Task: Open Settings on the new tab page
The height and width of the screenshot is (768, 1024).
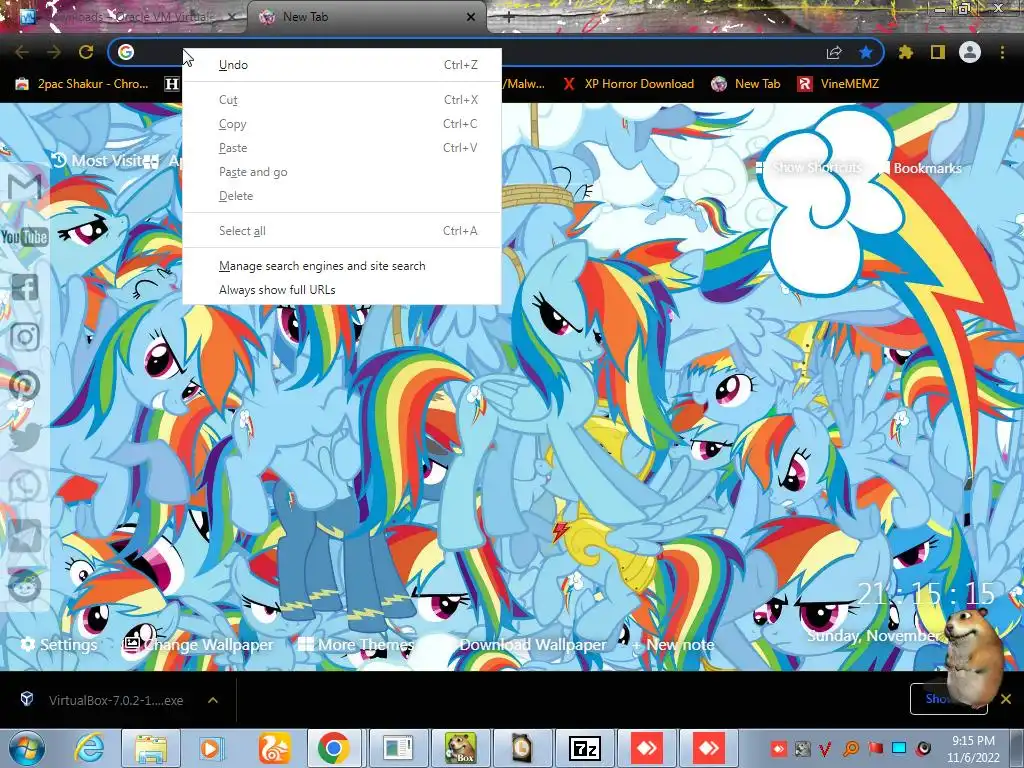Action: pyautogui.click(x=59, y=645)
